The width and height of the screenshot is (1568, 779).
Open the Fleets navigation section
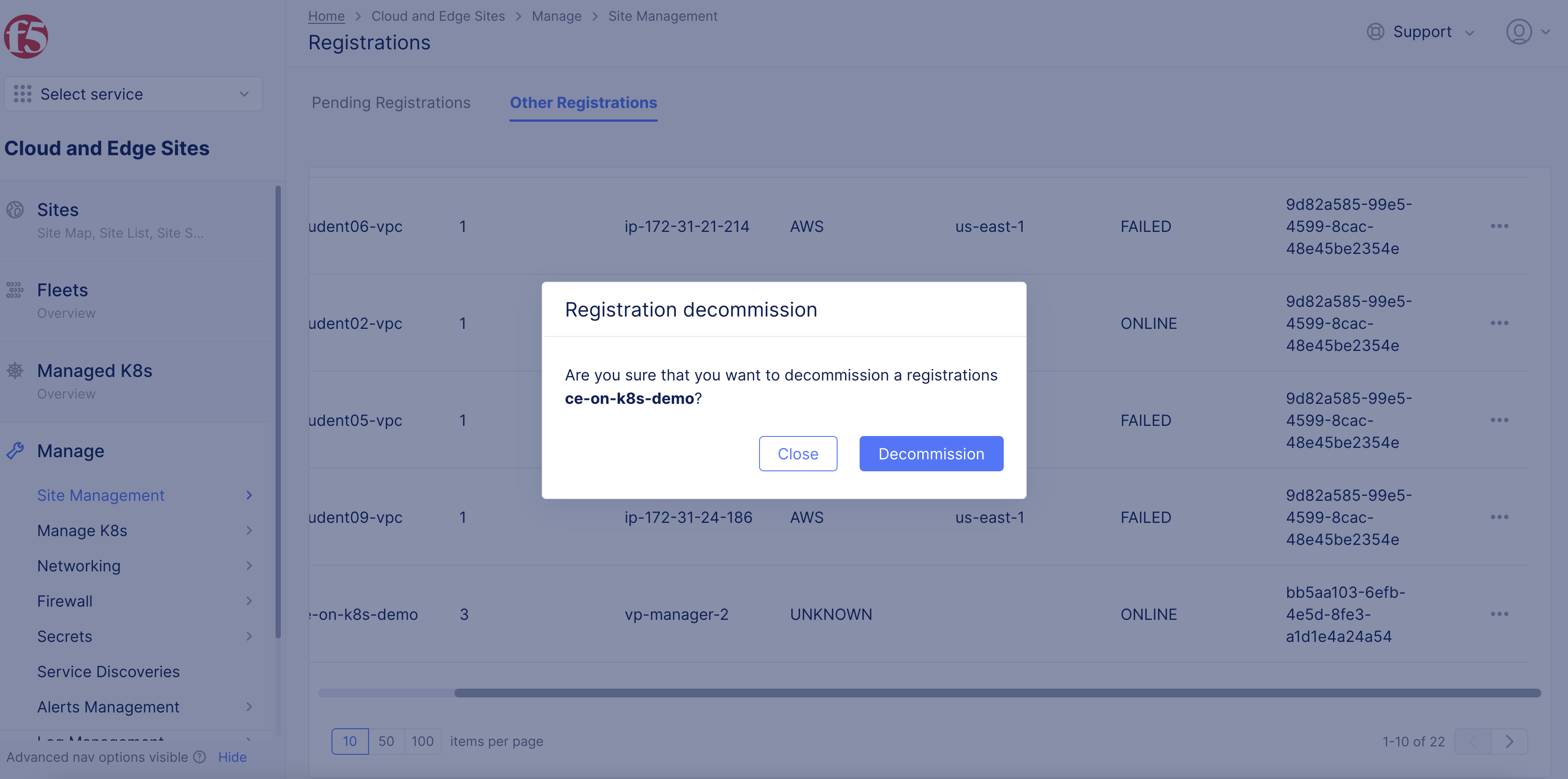[135, 301]
